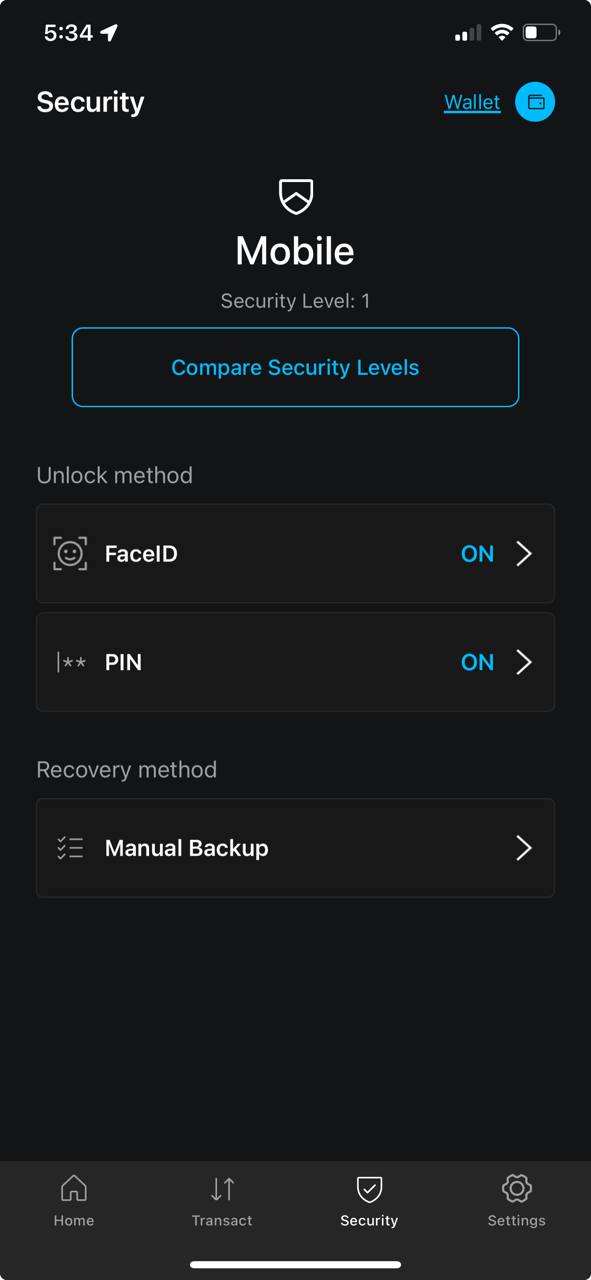Tap the Security shield tab icon

point(369,1188)
